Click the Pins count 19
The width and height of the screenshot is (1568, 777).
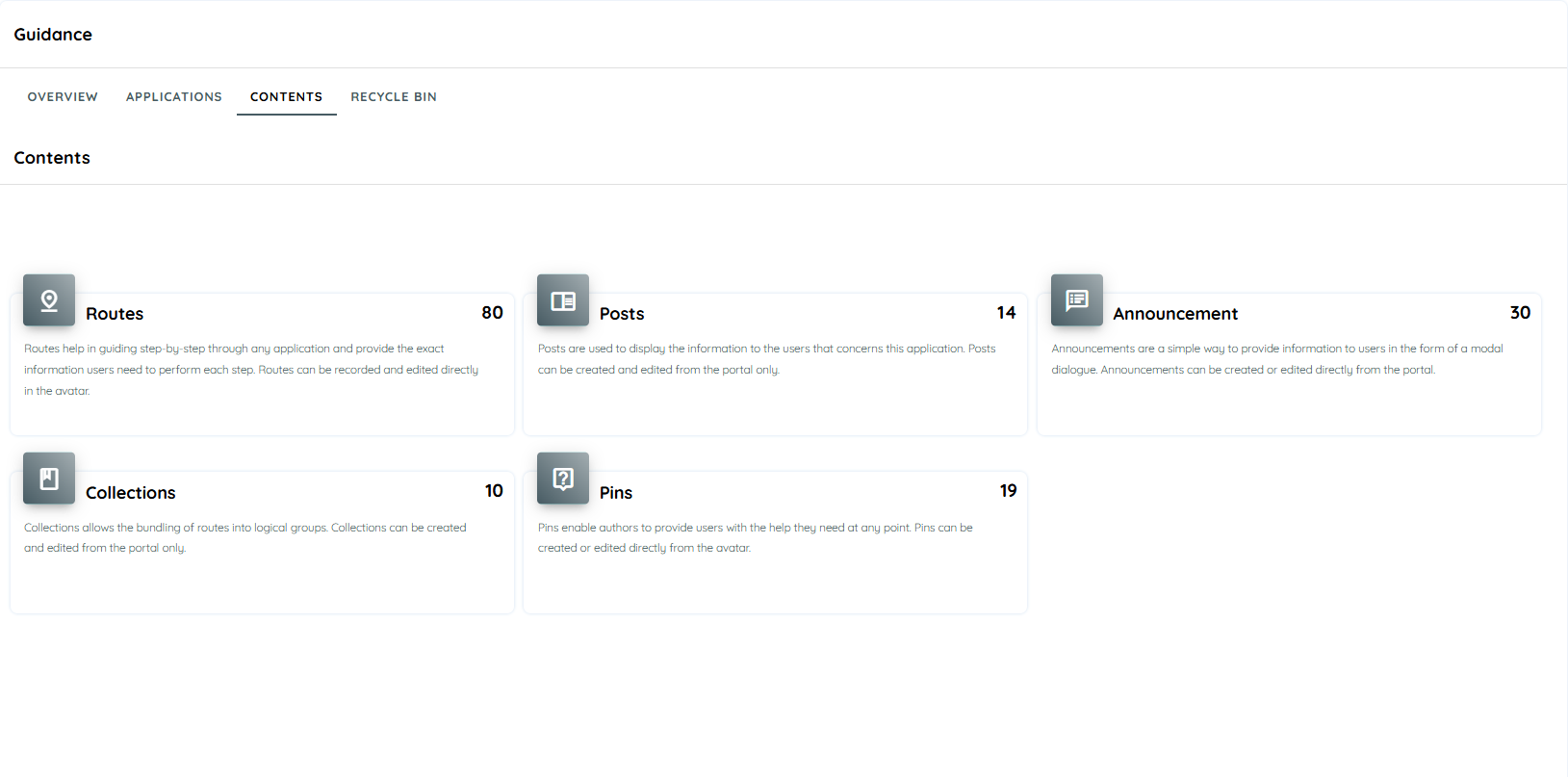1008,491
